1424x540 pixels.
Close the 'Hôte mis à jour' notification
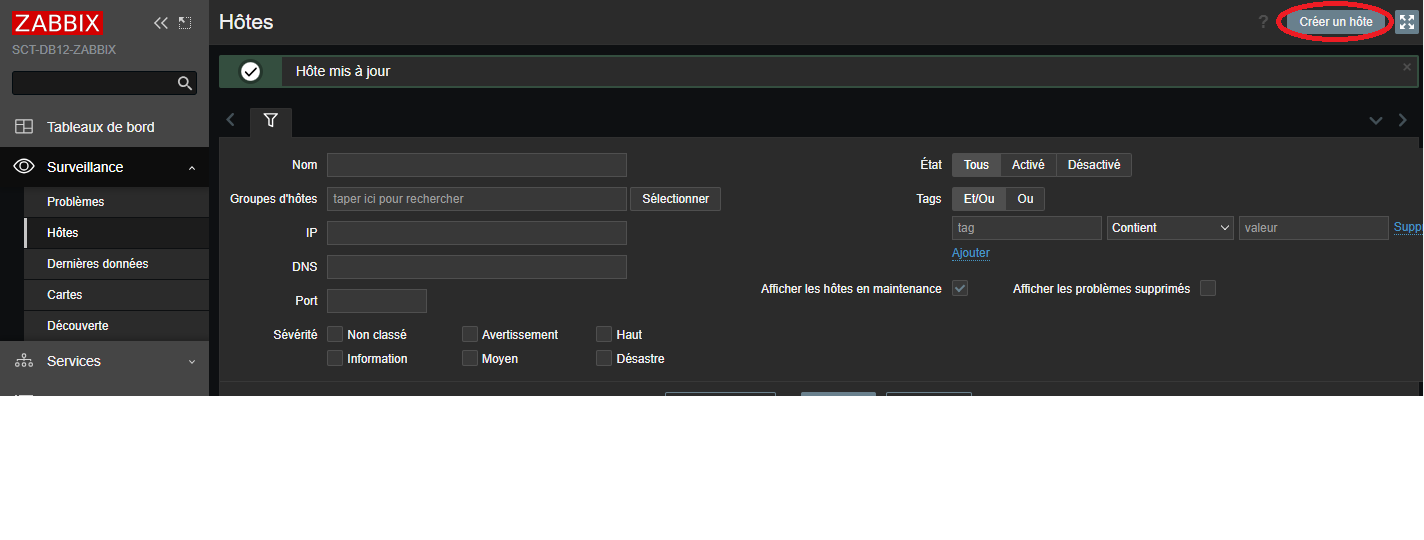tap(1407, 67)
